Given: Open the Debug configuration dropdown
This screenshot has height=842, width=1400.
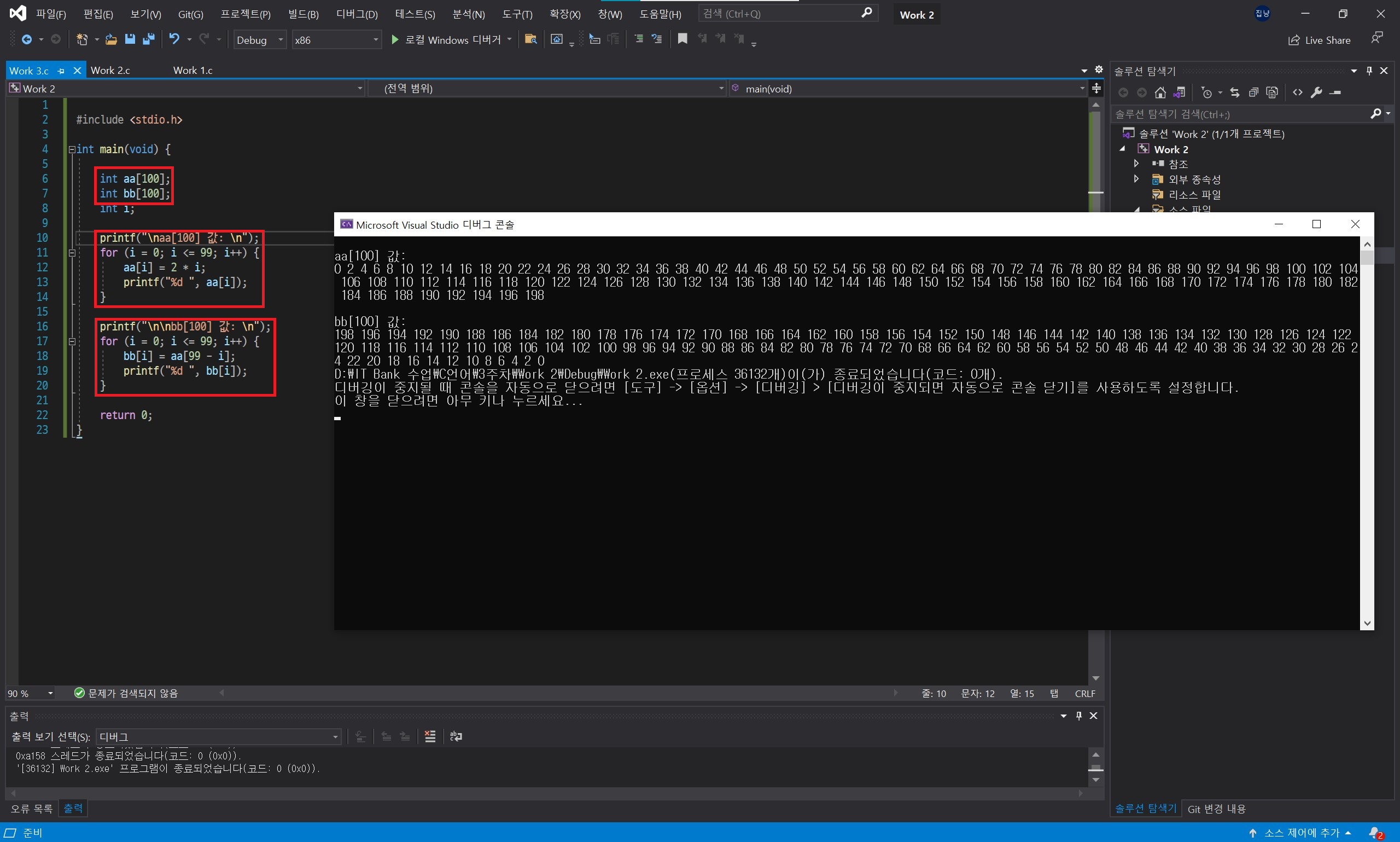Looking at the screenshot, I should tap(260, 40).
